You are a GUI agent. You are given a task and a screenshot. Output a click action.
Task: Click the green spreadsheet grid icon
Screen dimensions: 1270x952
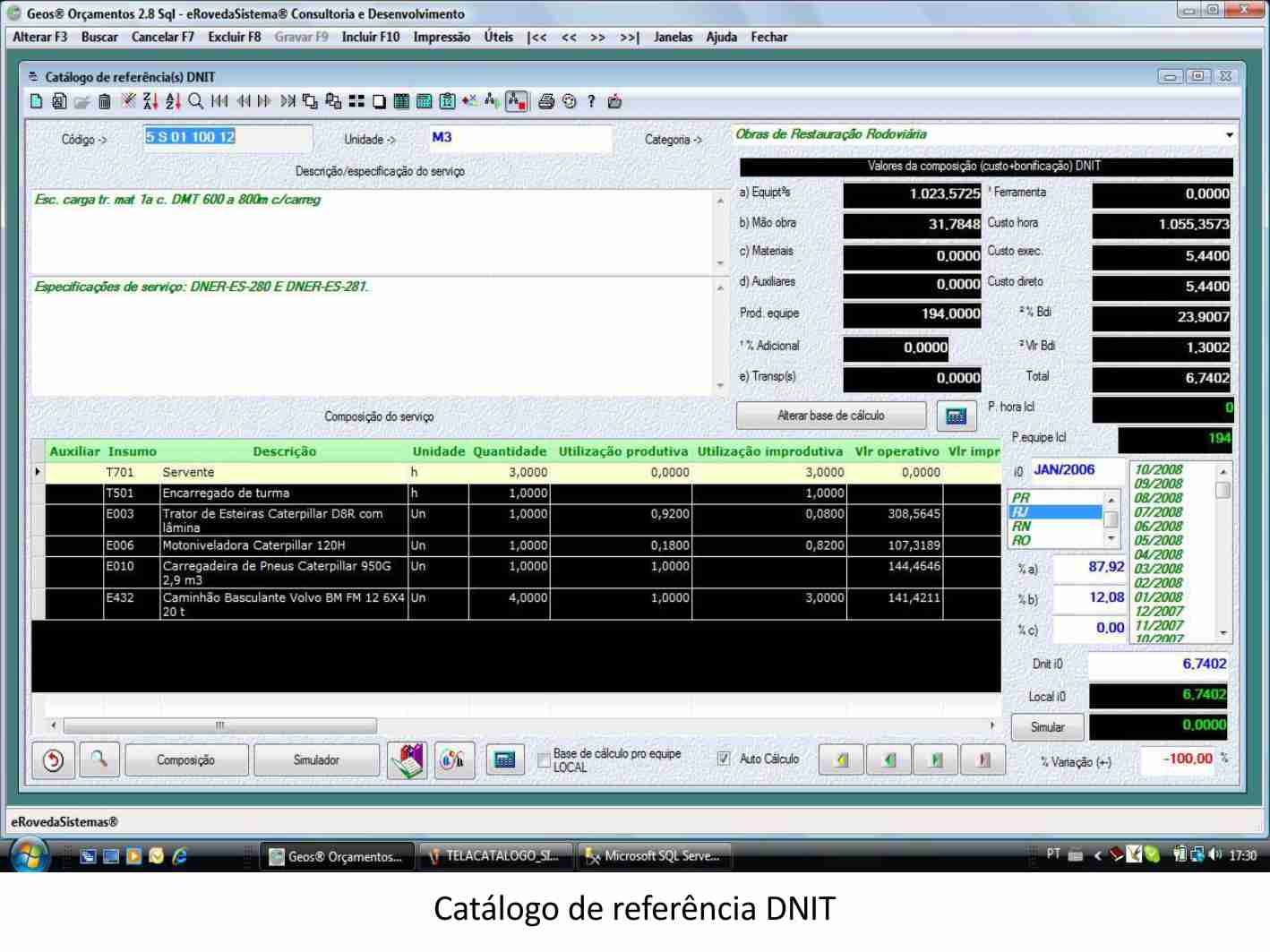pyautogui.click(x=401, y=101)
